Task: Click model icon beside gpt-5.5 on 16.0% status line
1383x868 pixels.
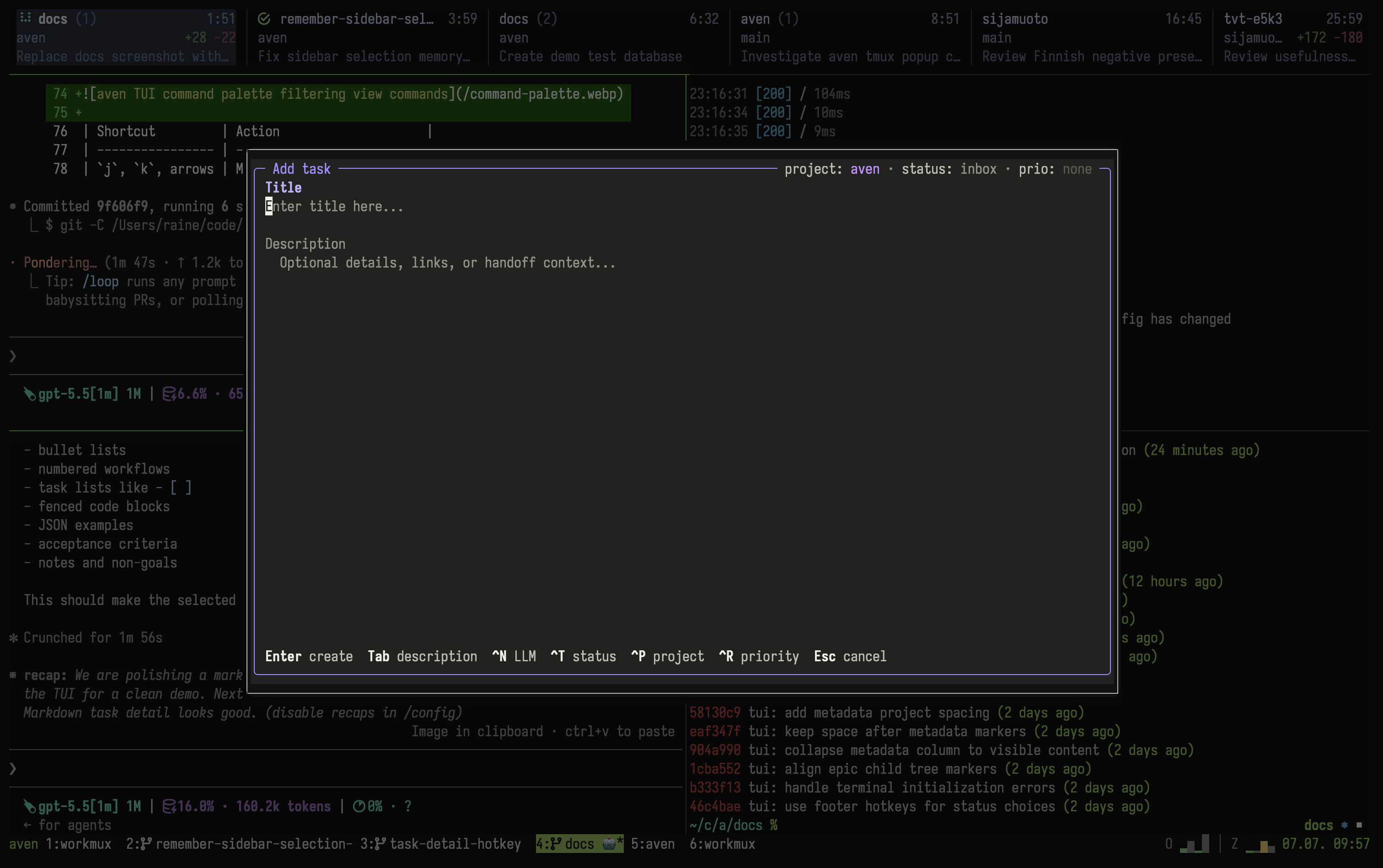Action: 30,807
